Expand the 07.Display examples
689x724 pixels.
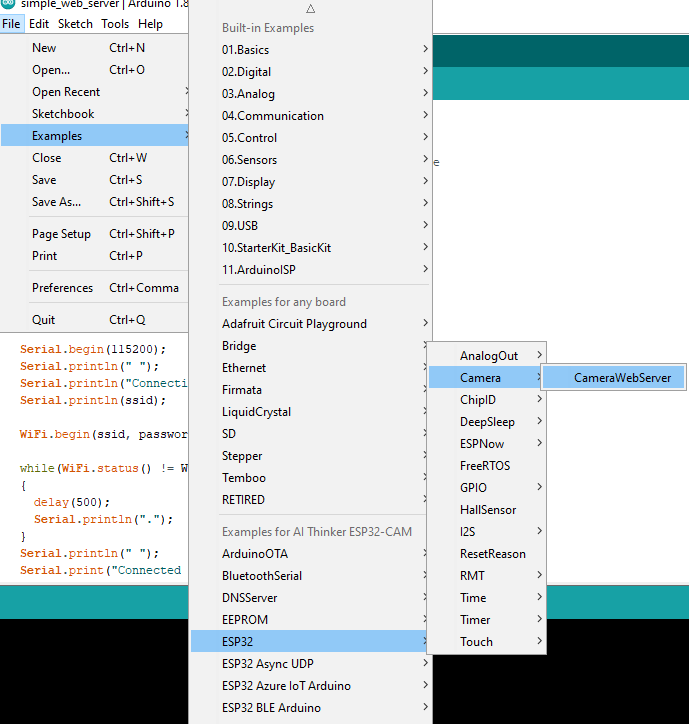[310, 181]
